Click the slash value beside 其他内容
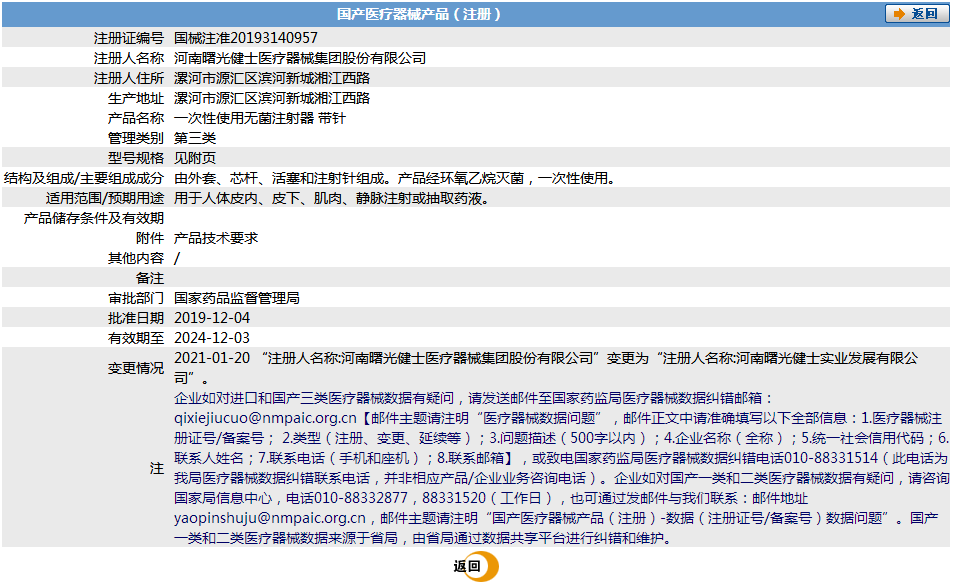The image size is (955, 583). click(177, 258)
